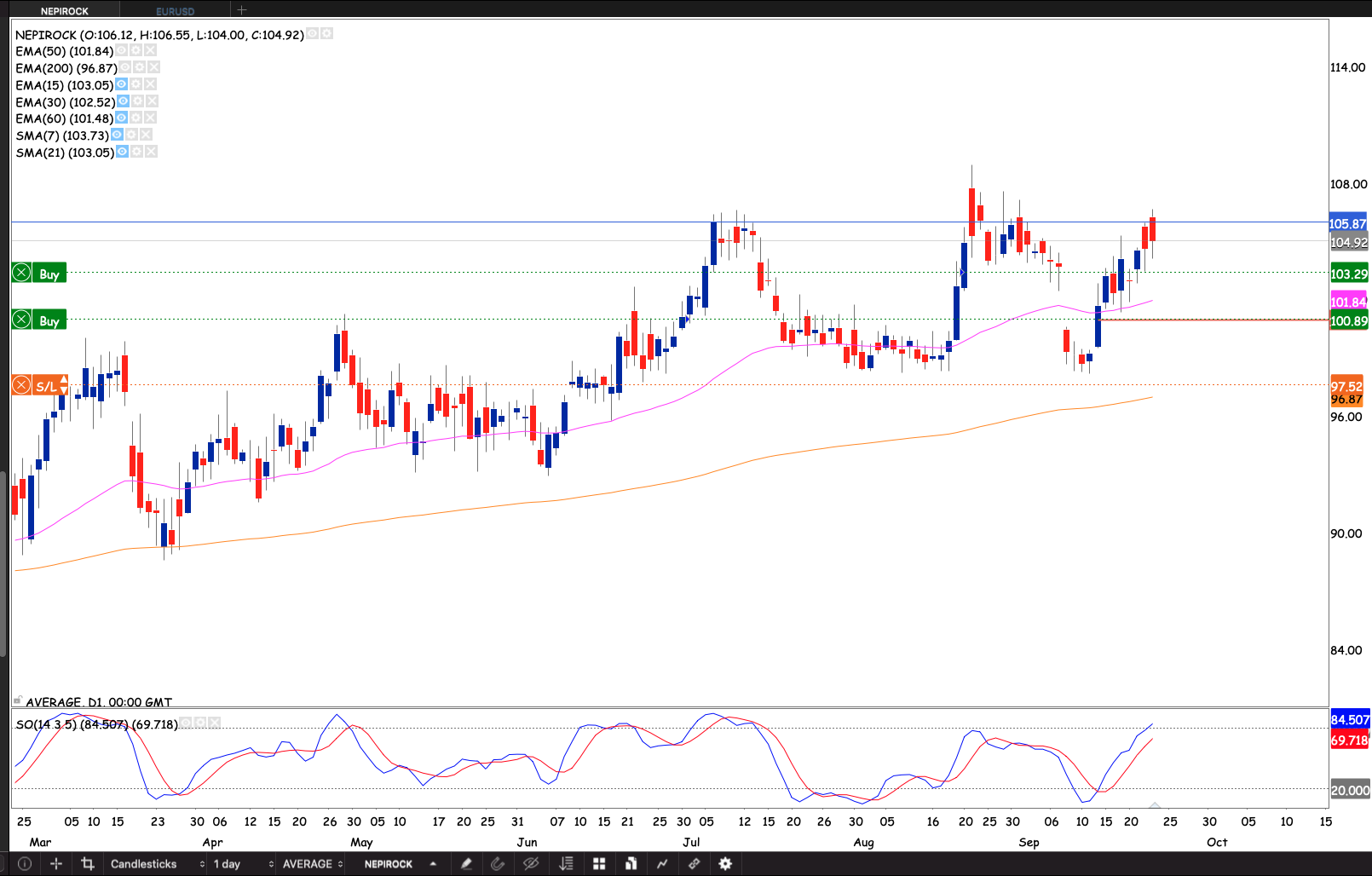Open chart settings gear in bottom toolbar
This screenshot has height=876, width=1372.
[725, 864]
